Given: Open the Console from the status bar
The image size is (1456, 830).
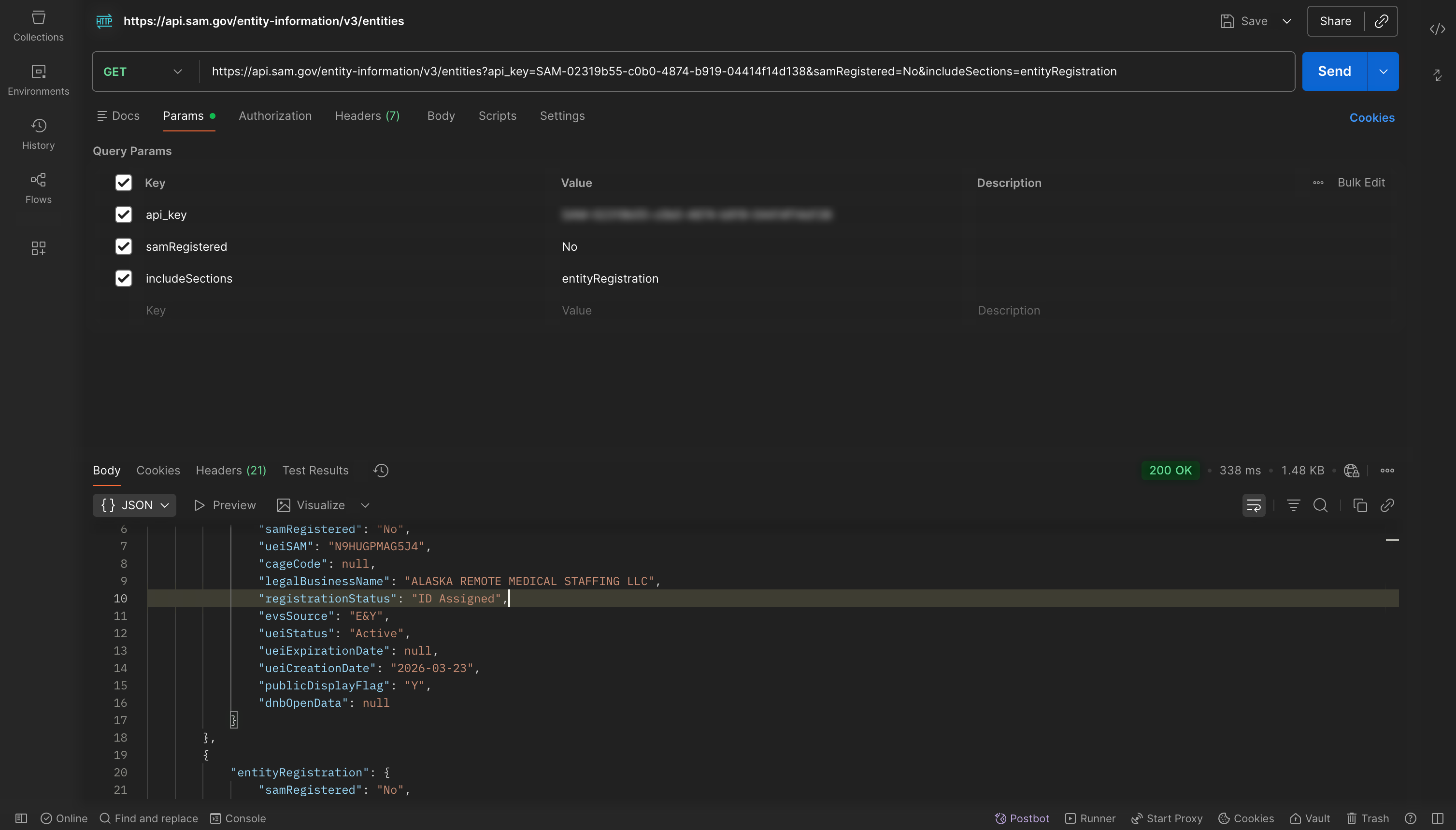Looking at the screenshot, I should pos(238,818).
